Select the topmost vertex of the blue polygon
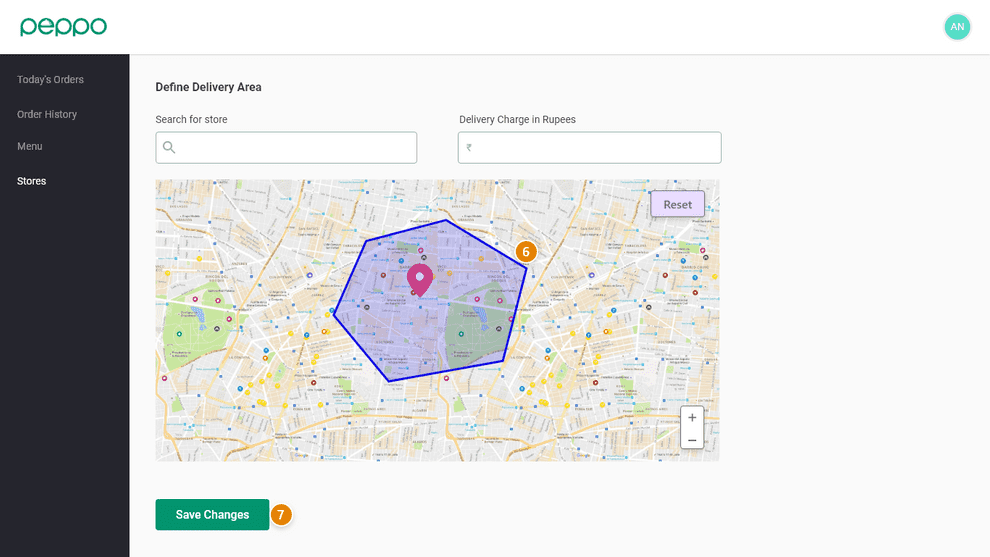990x557 pixels. [x=446, y=220]
